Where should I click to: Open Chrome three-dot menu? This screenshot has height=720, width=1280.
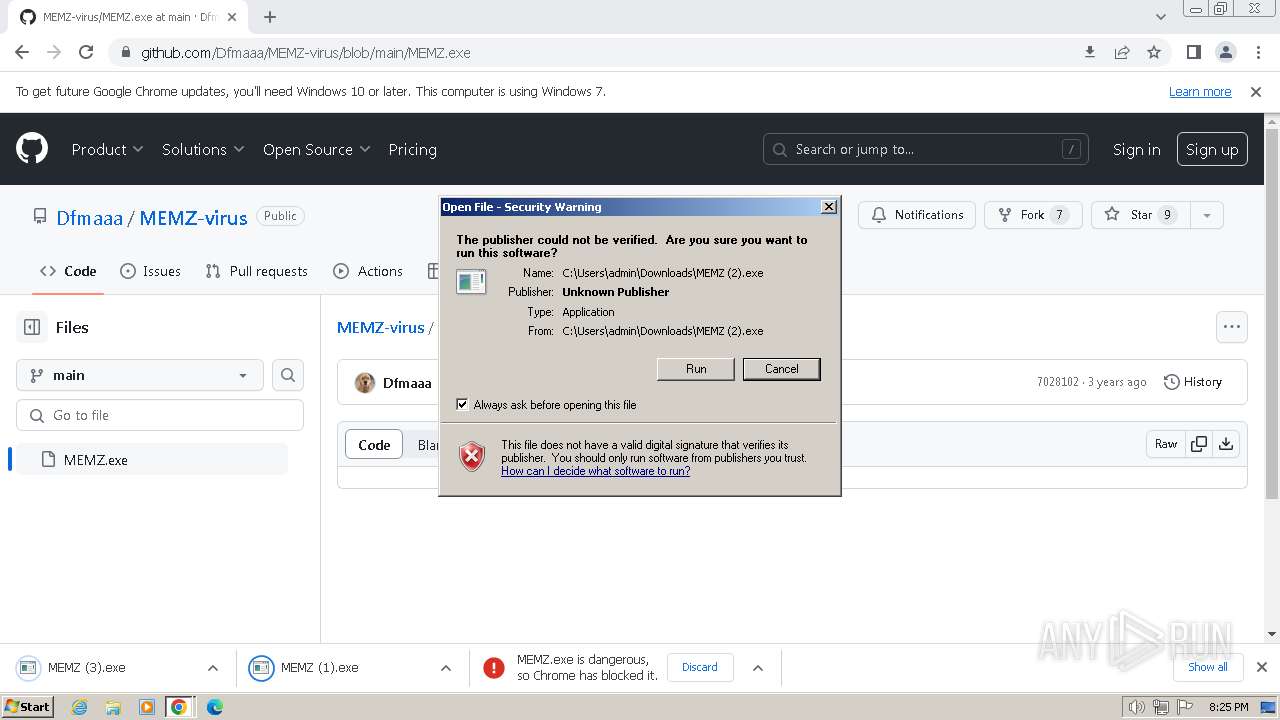(1258, 52)
